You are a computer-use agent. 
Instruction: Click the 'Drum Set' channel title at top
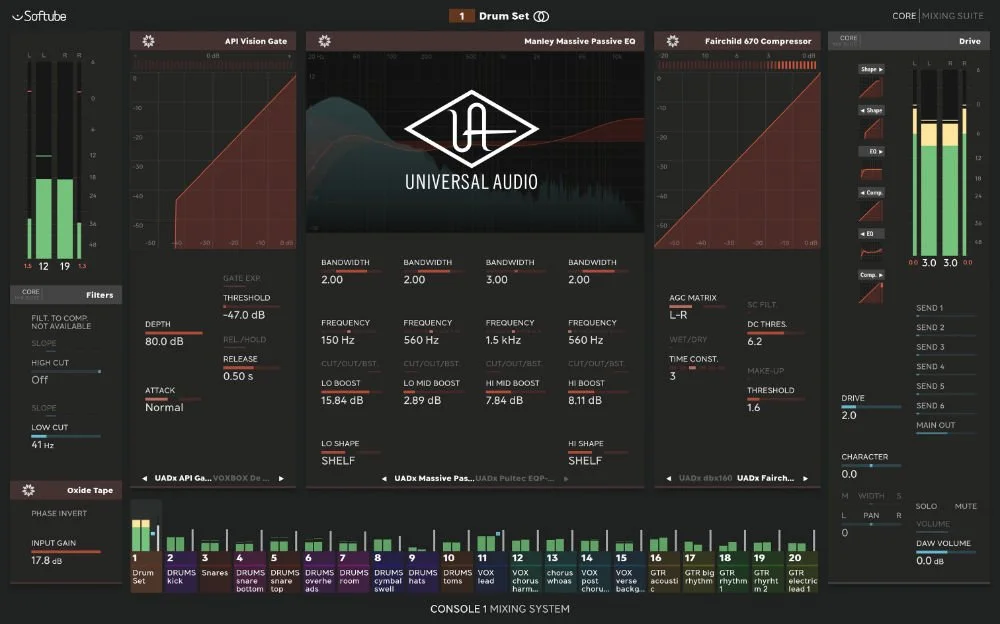coord(504,16)
